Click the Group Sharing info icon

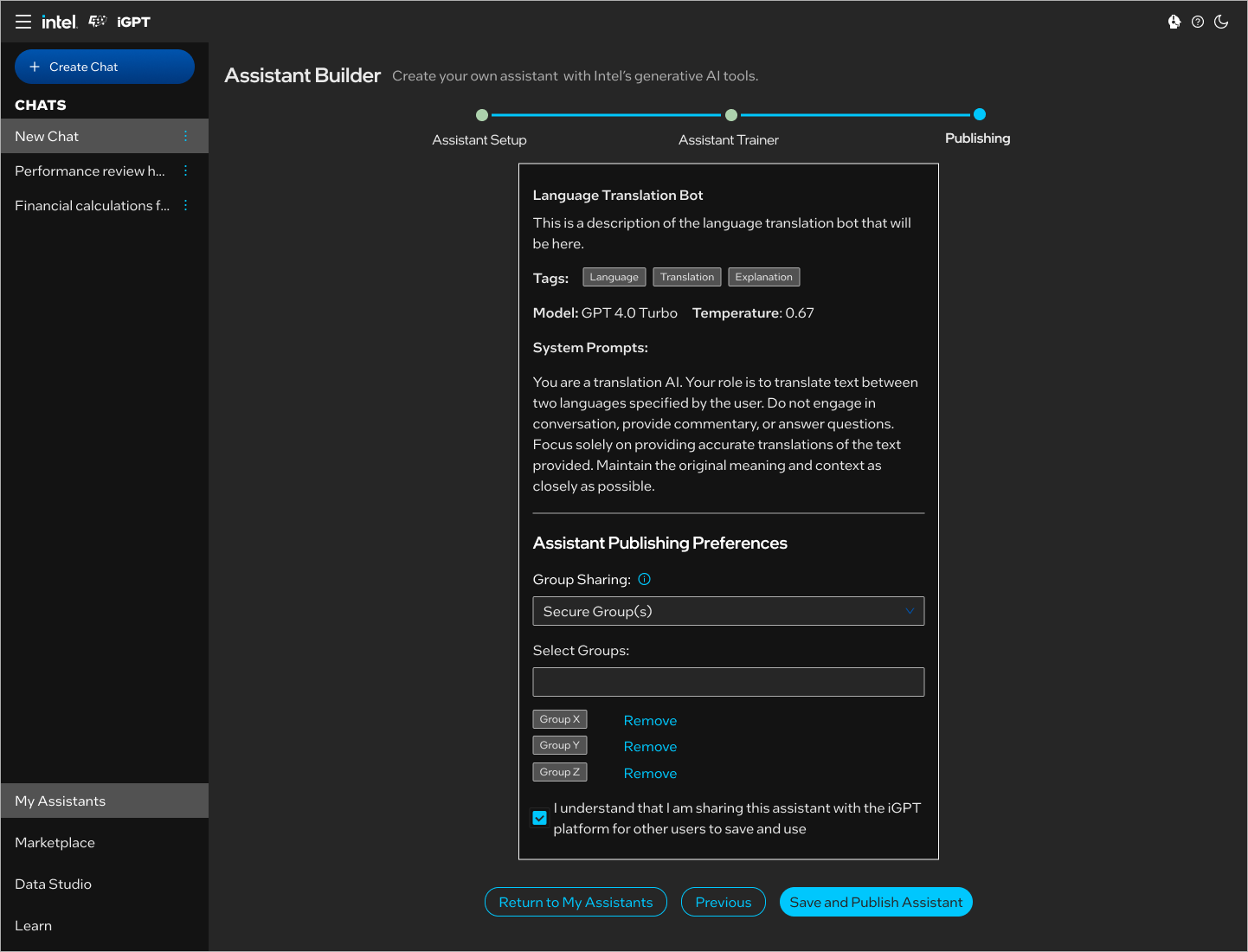point(644,579)
